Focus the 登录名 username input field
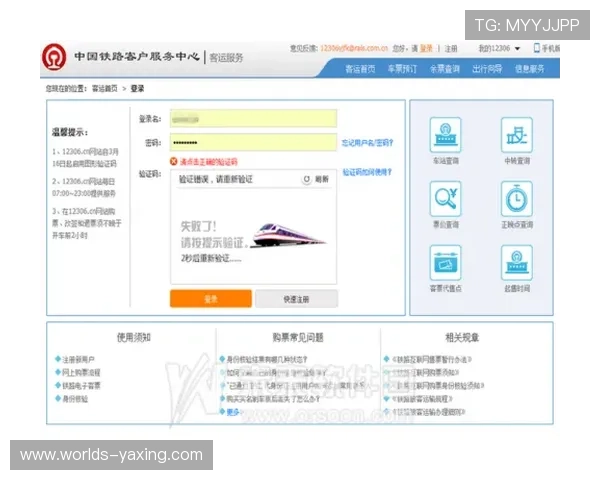The width and height of the screenshot is (600, 480). click(x=253, y=119)
